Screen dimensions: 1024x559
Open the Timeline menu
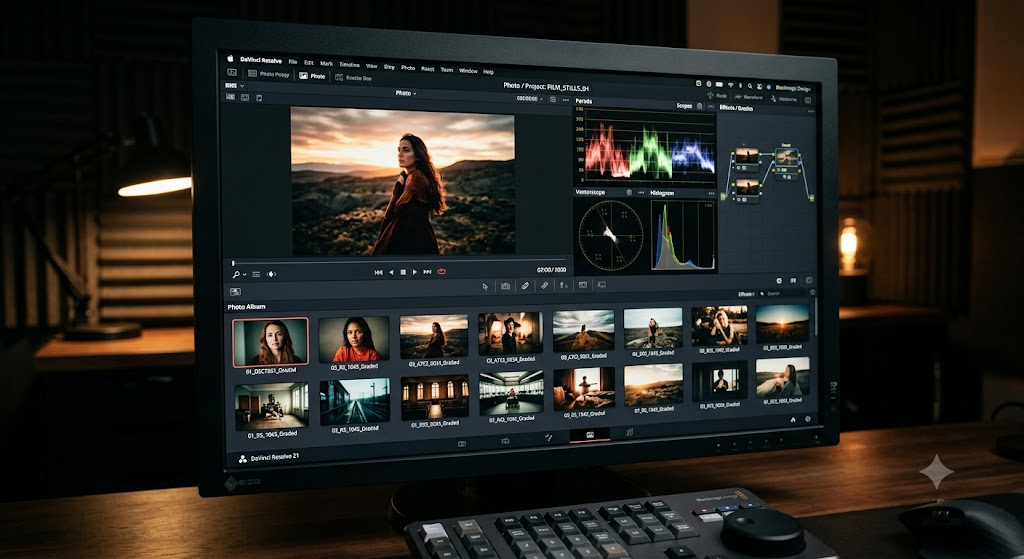(x=349, y=65)
